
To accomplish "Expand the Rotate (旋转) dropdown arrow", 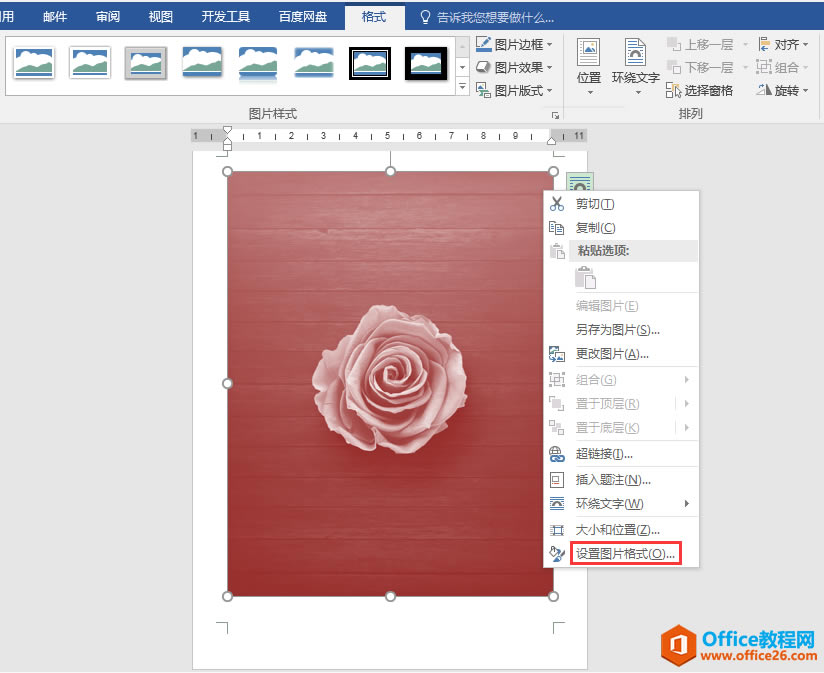I will pos(806,90).
